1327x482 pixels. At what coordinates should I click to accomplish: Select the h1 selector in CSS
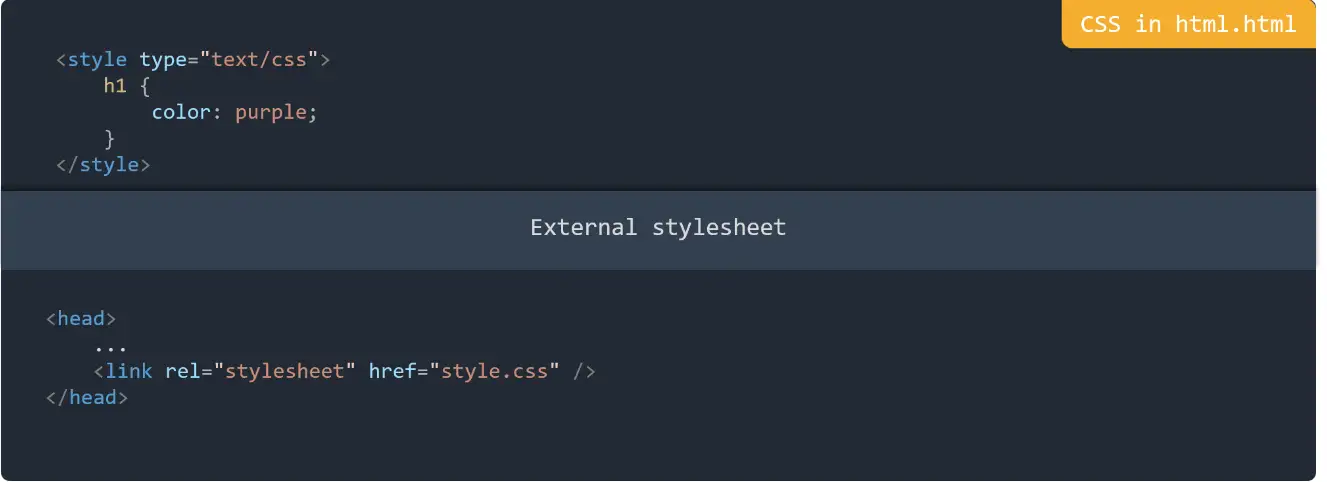point(115,86)
